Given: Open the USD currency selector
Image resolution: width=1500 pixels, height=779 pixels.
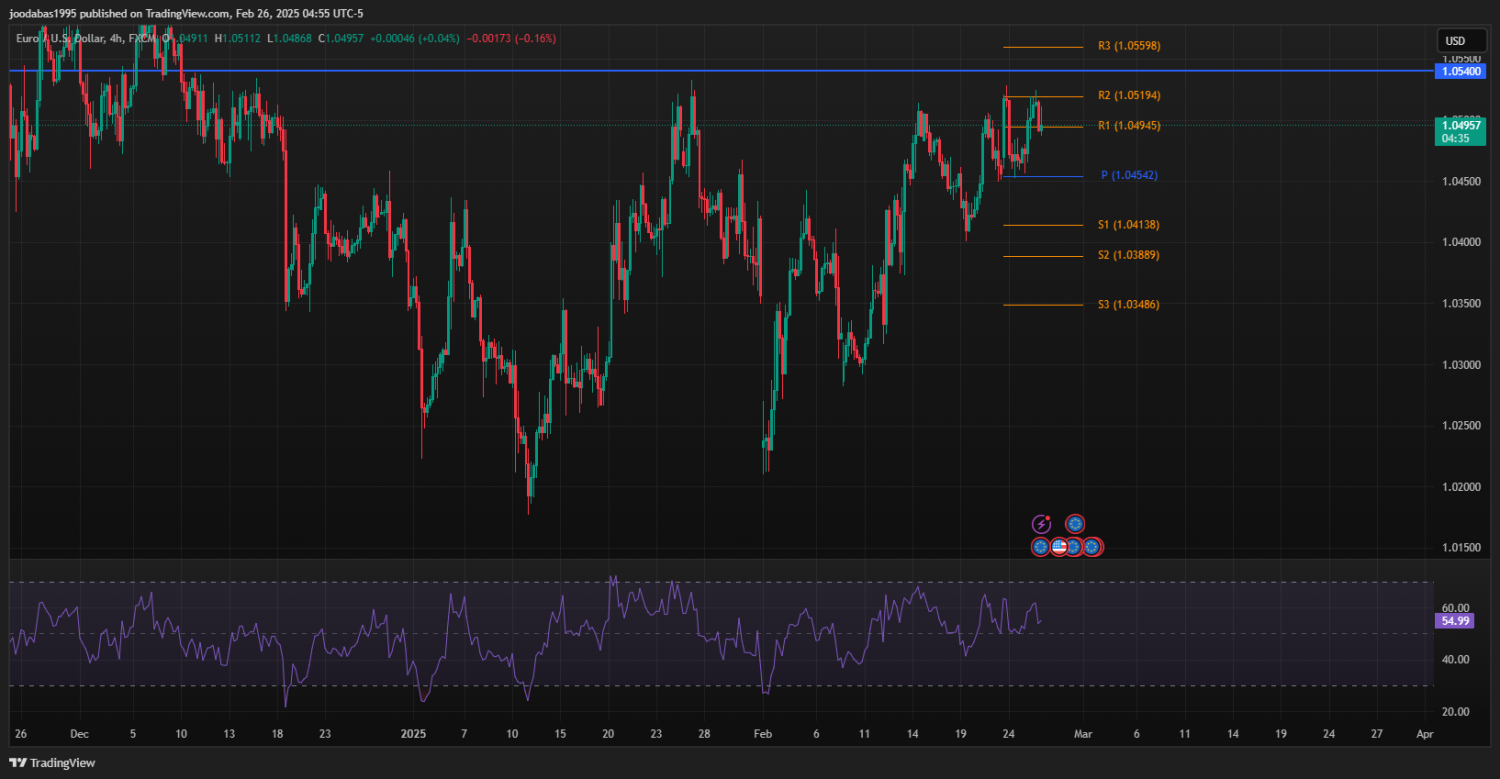Looking at the screenshot, I should [1455, 41].
